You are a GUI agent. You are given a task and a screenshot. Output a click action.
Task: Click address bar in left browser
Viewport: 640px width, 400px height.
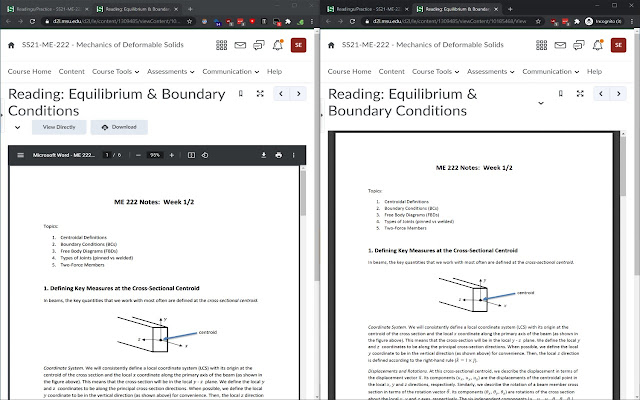point(118,21)
